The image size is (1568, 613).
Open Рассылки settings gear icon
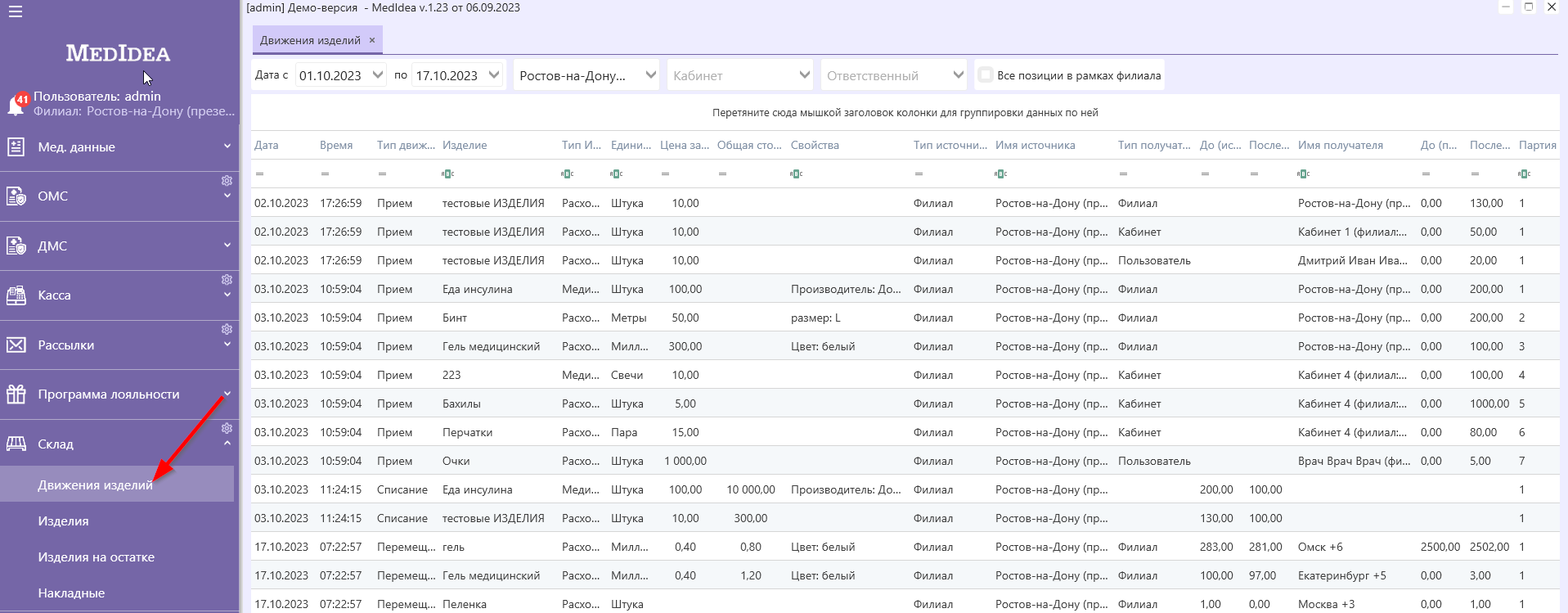pyautogui.click(x=227, y=330)
